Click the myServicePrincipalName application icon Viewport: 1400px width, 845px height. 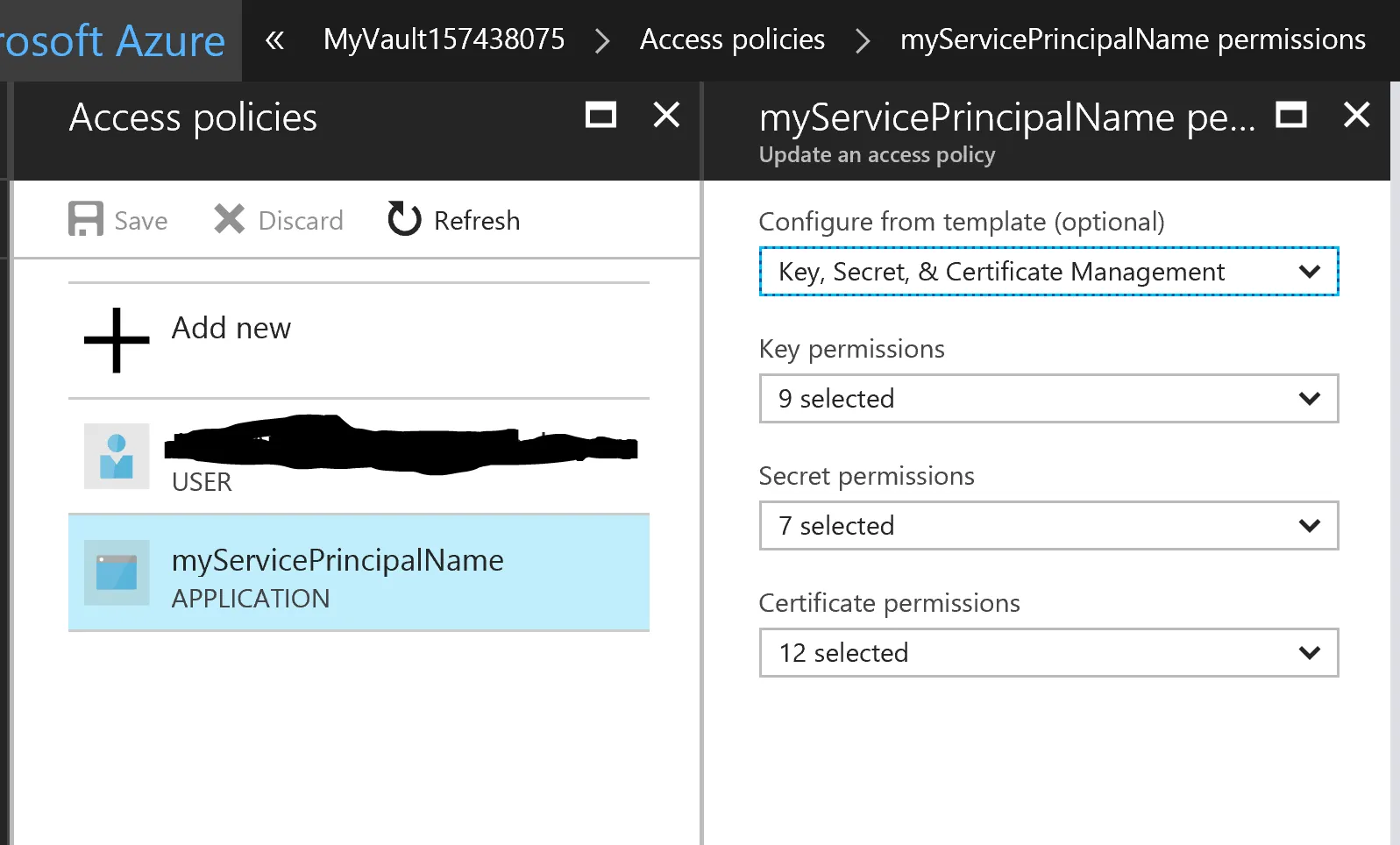pyautogui.click(x=117, y=572)
